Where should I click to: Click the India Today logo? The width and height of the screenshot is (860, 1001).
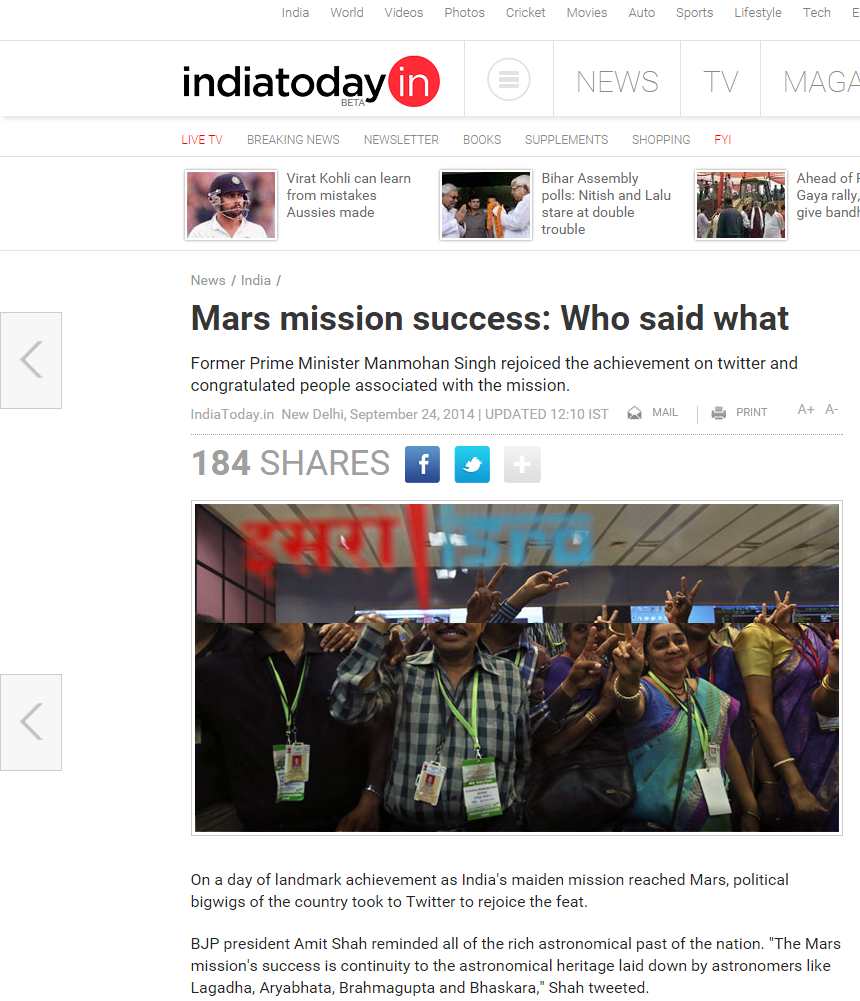(312, 82)
